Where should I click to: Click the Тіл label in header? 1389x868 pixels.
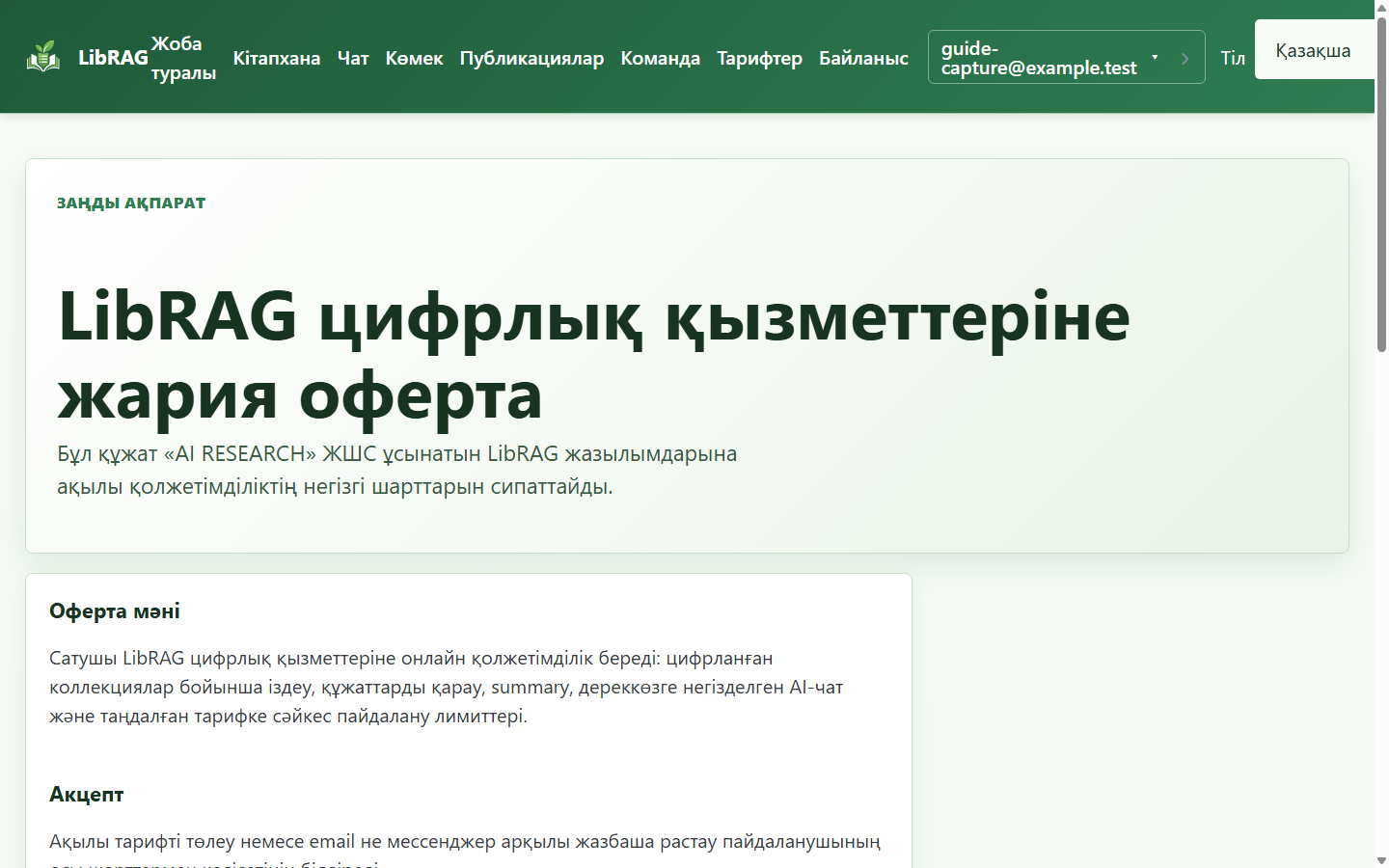coord(1233,58)
